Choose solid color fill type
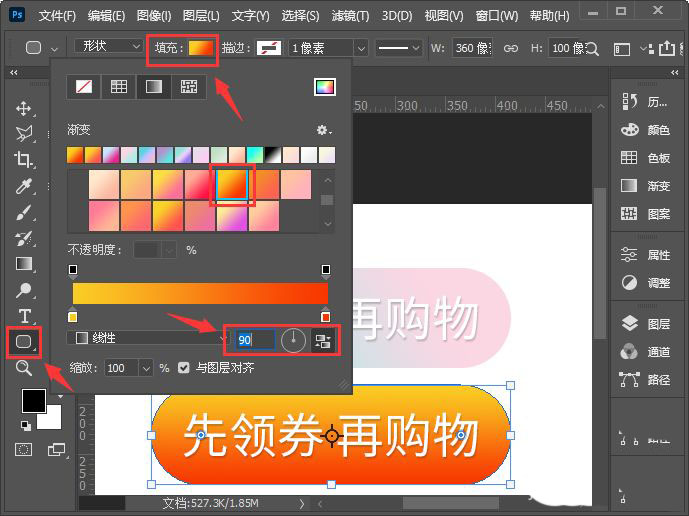The height and width of the screenshot is (516, 689). [x=119, y=87]
